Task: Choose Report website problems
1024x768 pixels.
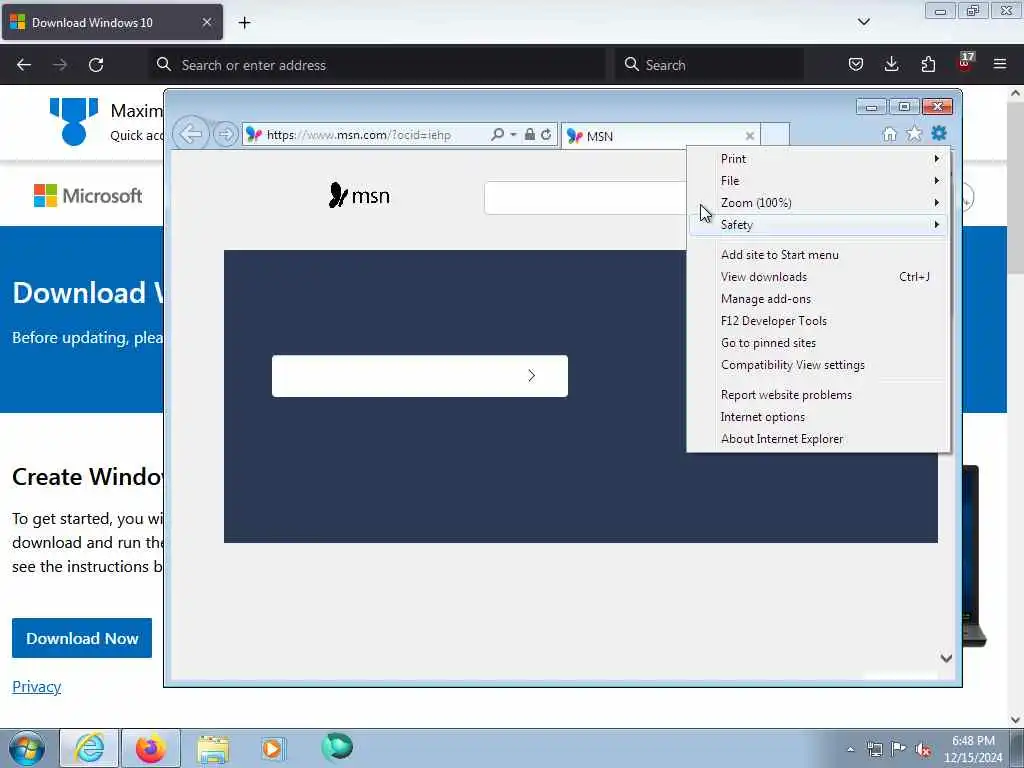Action: (x=818, y=395)
